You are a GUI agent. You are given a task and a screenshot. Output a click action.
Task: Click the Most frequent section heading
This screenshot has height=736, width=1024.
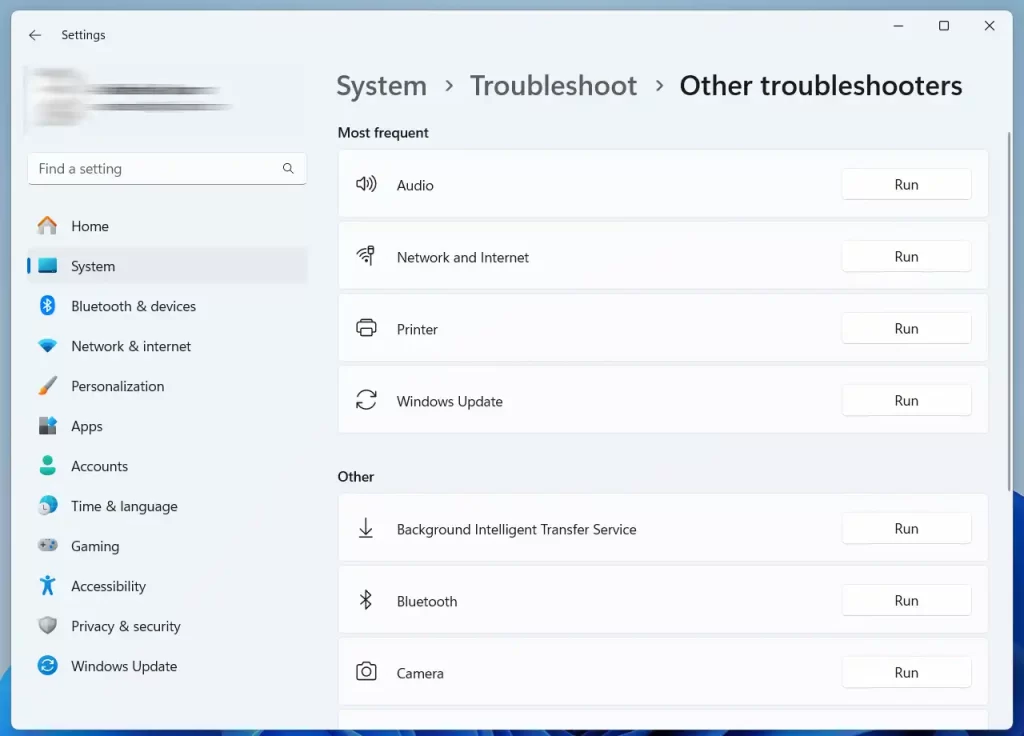(383, 133)
